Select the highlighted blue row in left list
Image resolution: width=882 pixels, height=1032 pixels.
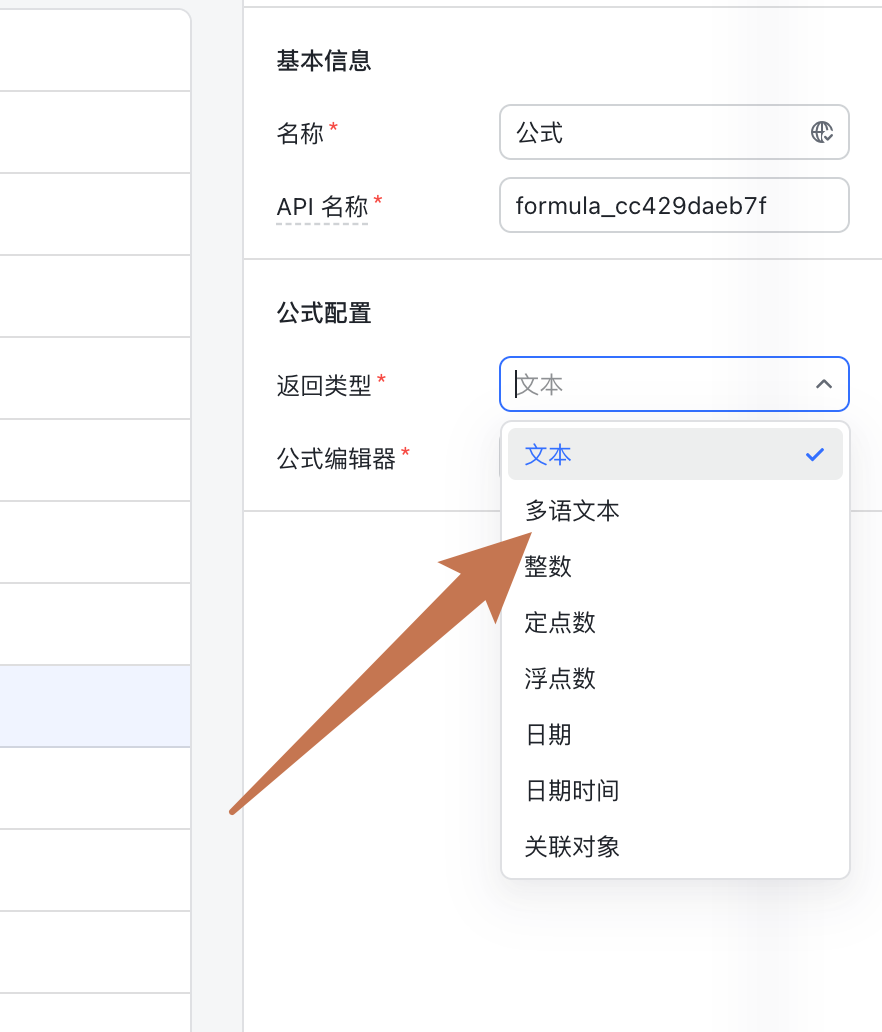[x=95, y=706]
